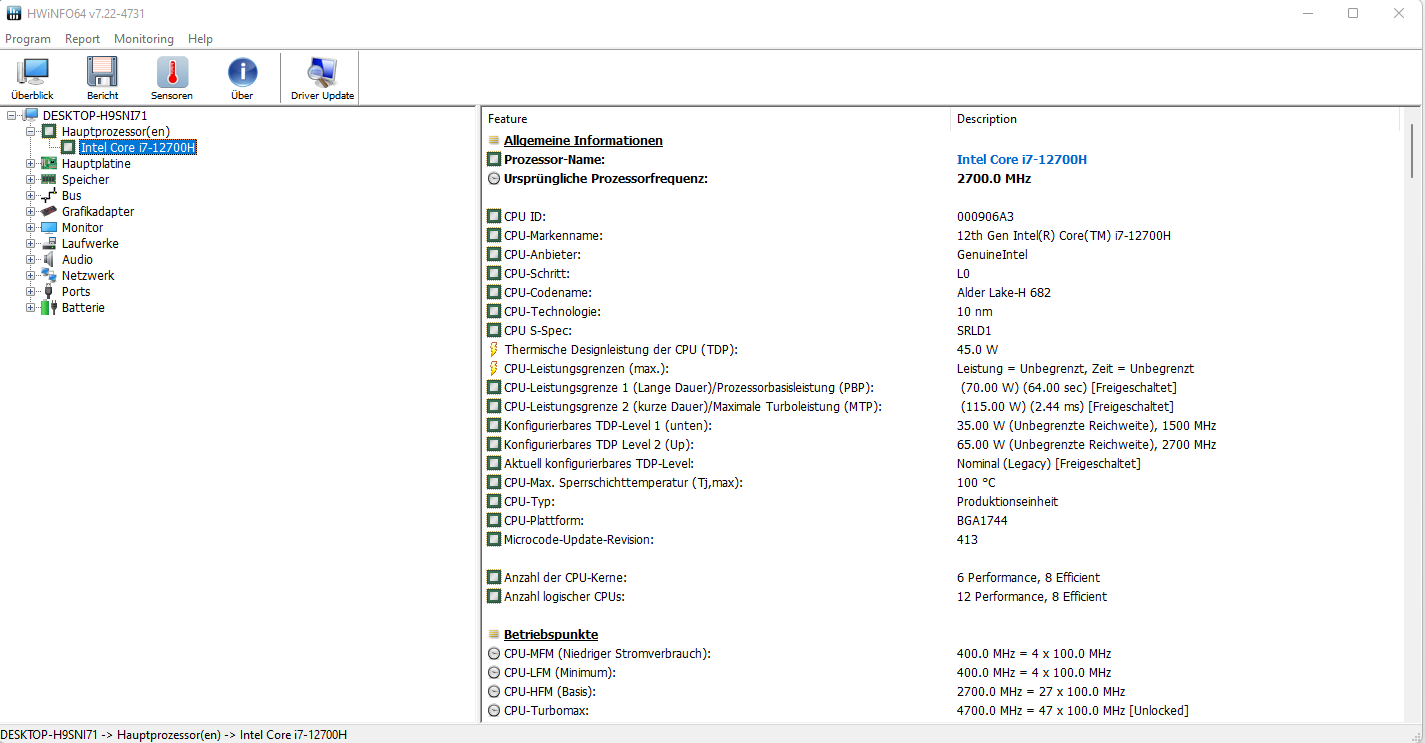Click the Ports plug icon
The height and width of the screenshot is (743, 1425).
coord(49,292)
